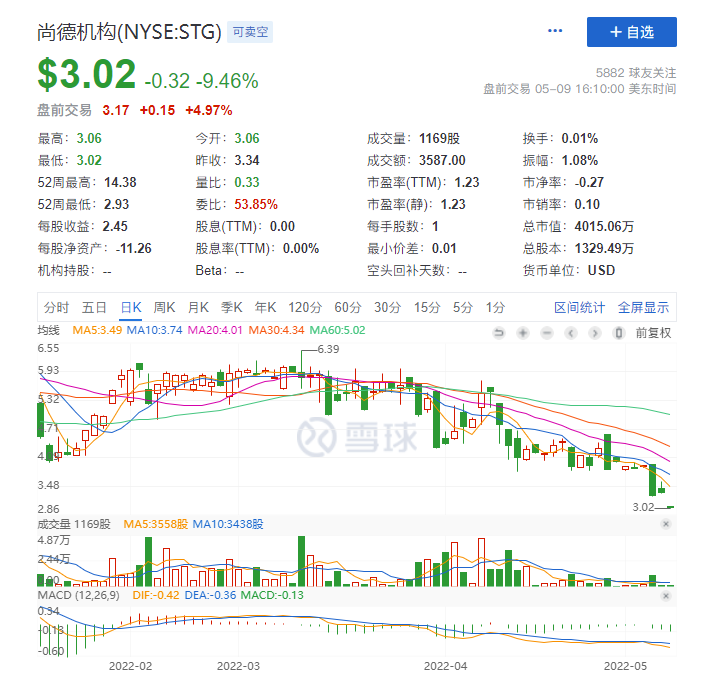The width and height of the screenshot is (713, 681).
Task: Select the 周K weekly chart tab
Action: point(165,307)
